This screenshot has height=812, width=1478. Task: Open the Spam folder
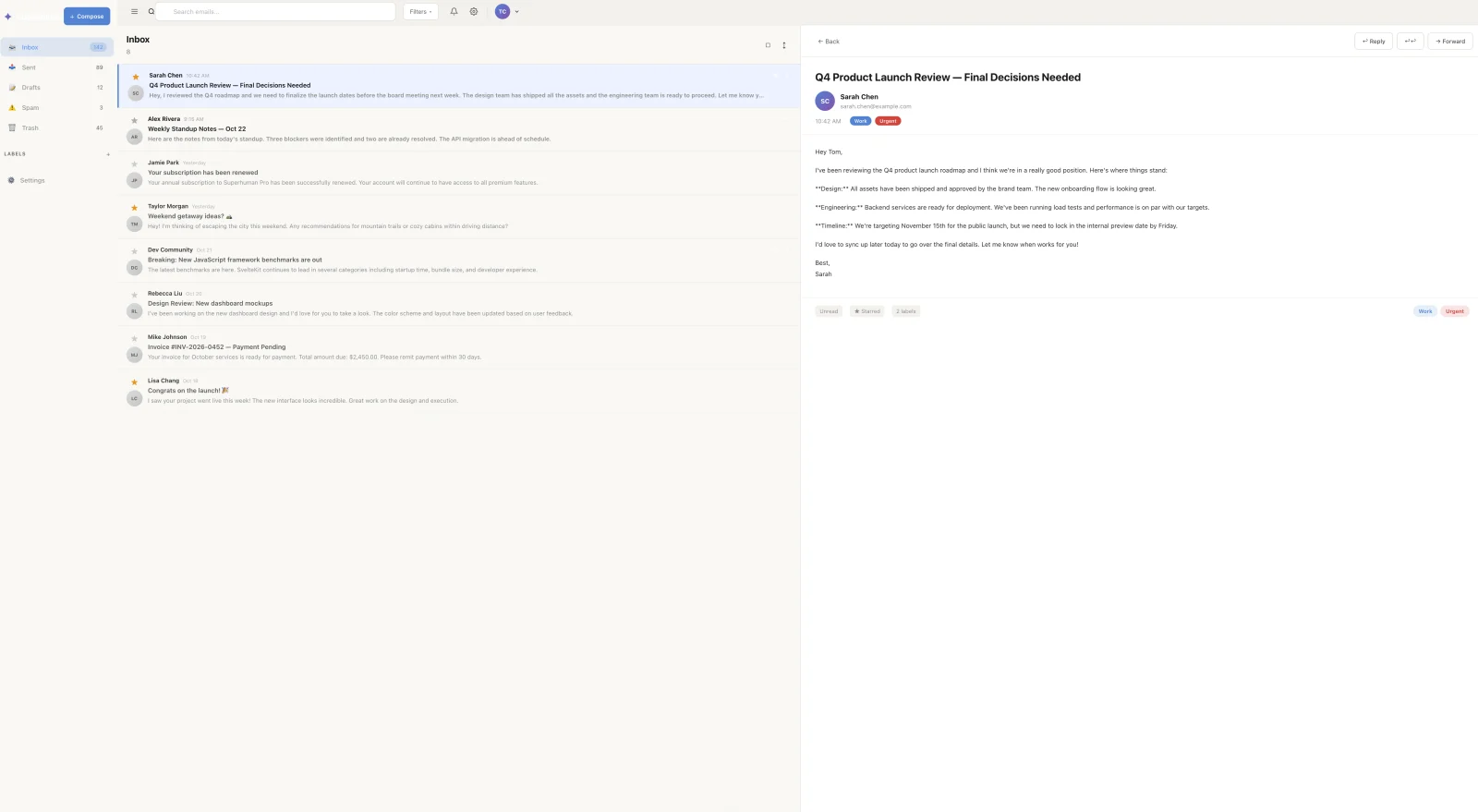click(56, 108)
